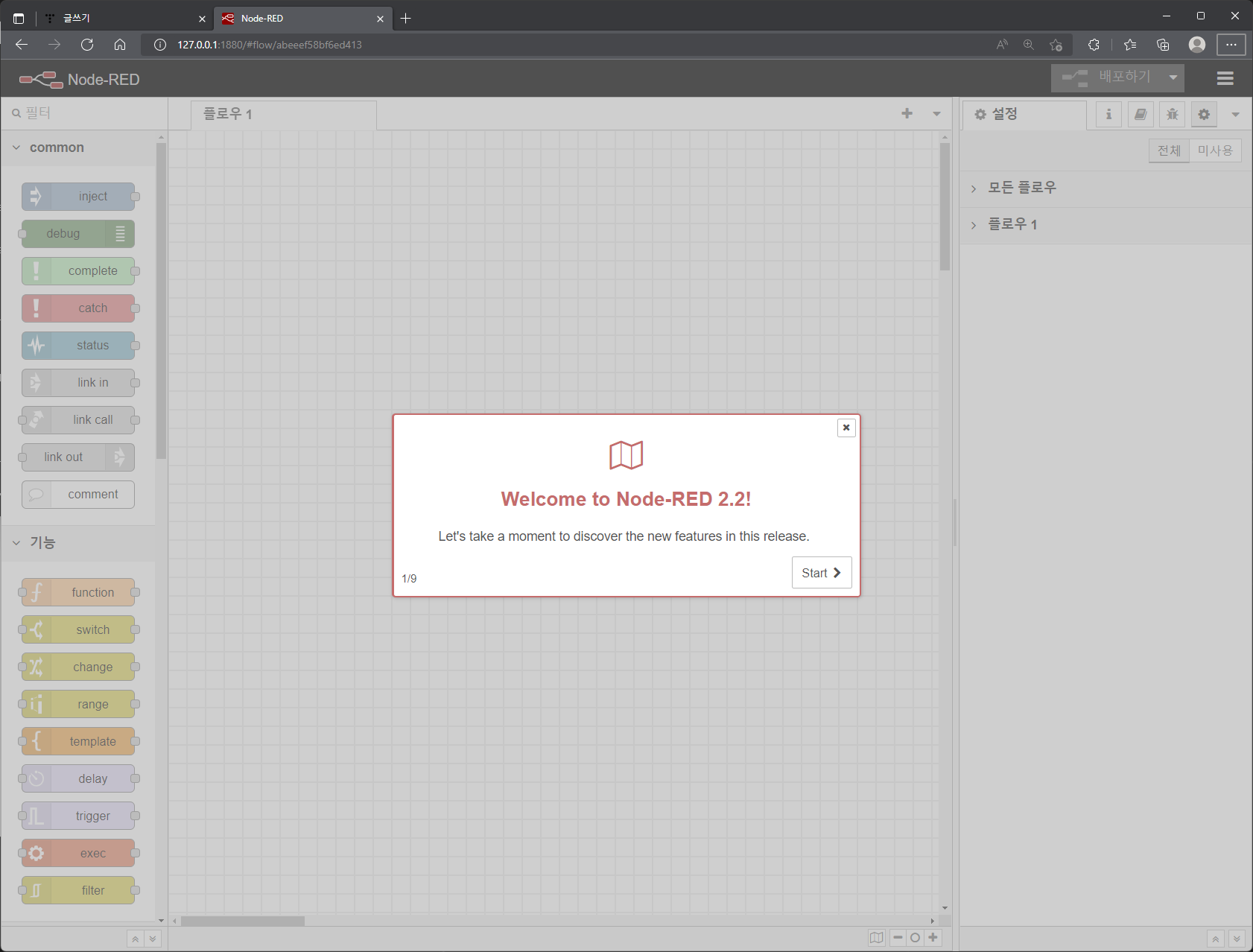Switch to the 설정 sidebar tab
This screenshot has width=1253, height=952.
(1024, 115)
